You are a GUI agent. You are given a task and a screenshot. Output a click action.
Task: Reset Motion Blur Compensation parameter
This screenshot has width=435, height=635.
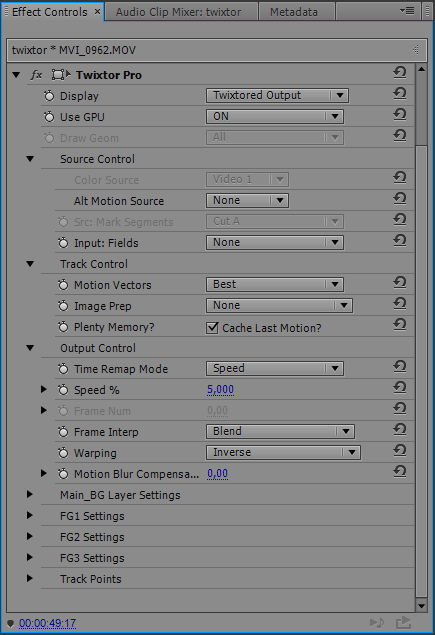click(400, 472)
